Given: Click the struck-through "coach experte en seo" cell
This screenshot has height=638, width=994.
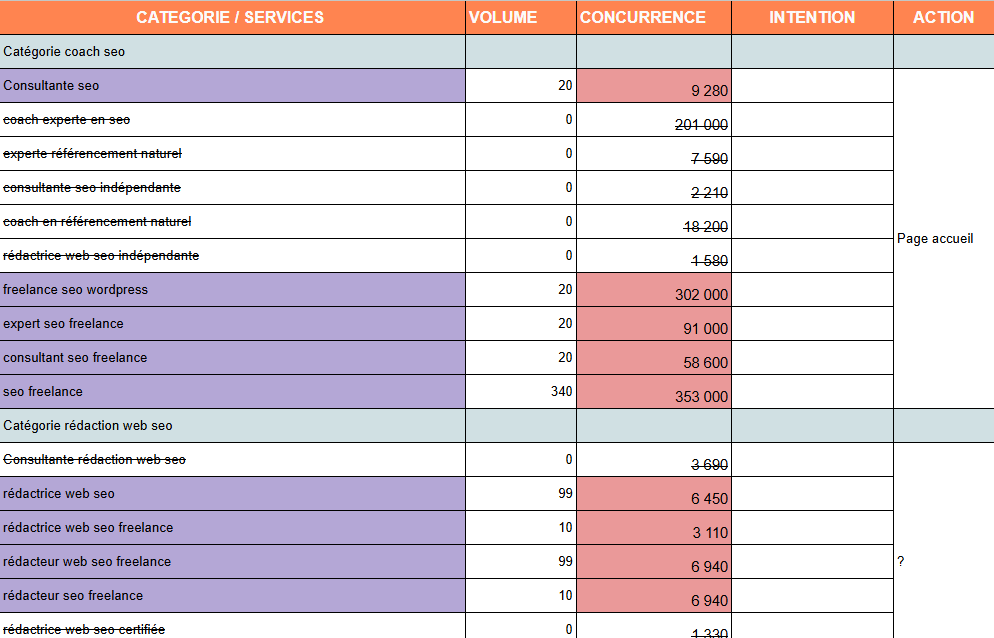Looking at the screenshot, I should pyautogui.click(x=232, y=120).
